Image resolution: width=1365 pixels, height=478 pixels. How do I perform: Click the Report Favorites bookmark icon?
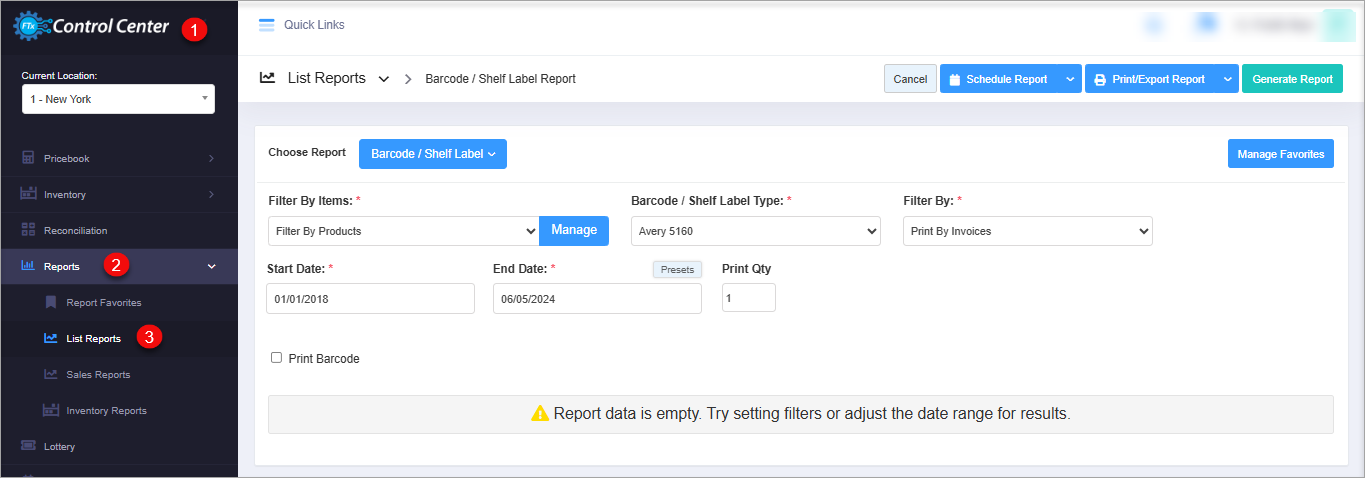(51, 302)
